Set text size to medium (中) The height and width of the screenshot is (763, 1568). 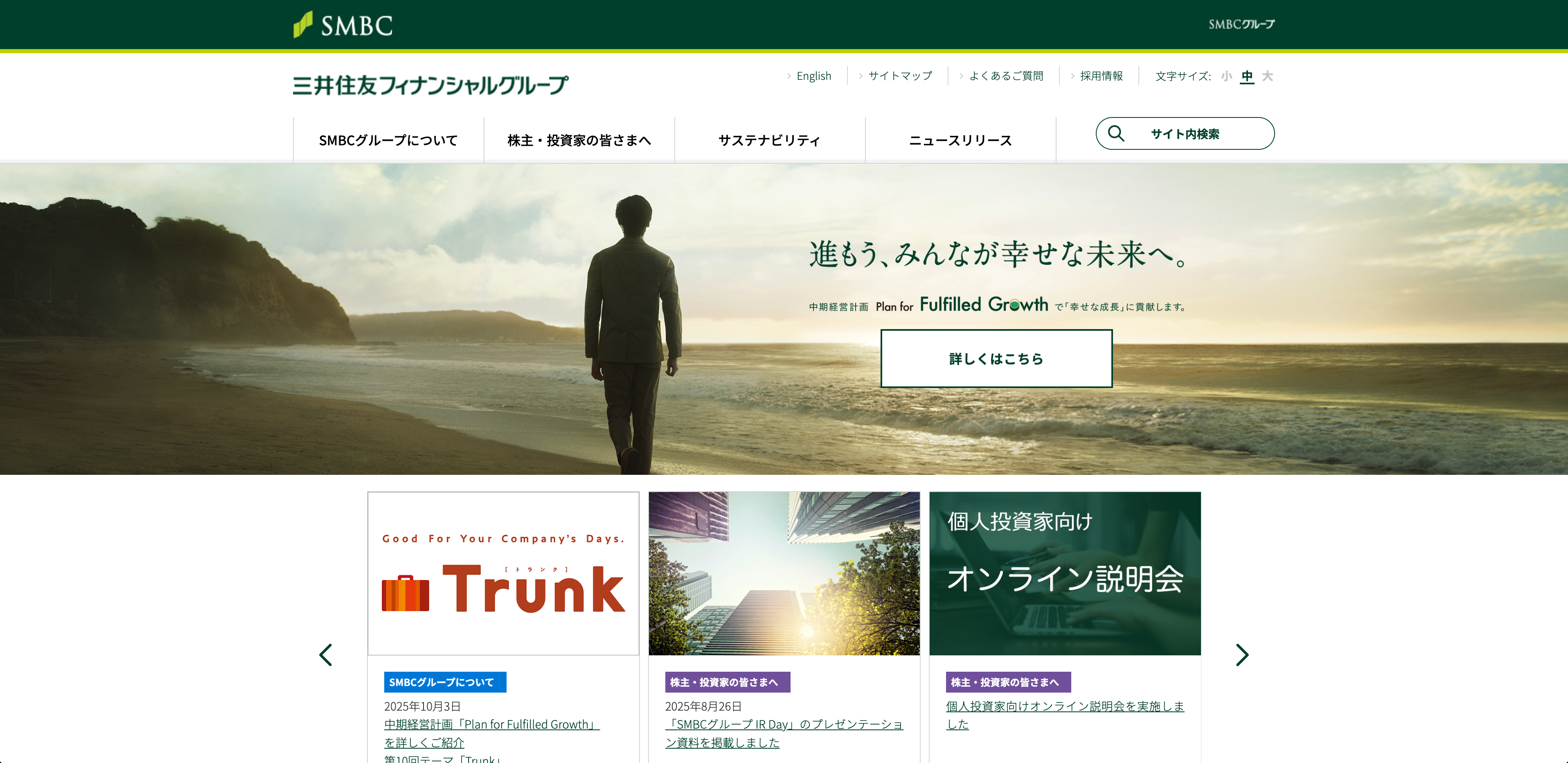point(1247,76)
